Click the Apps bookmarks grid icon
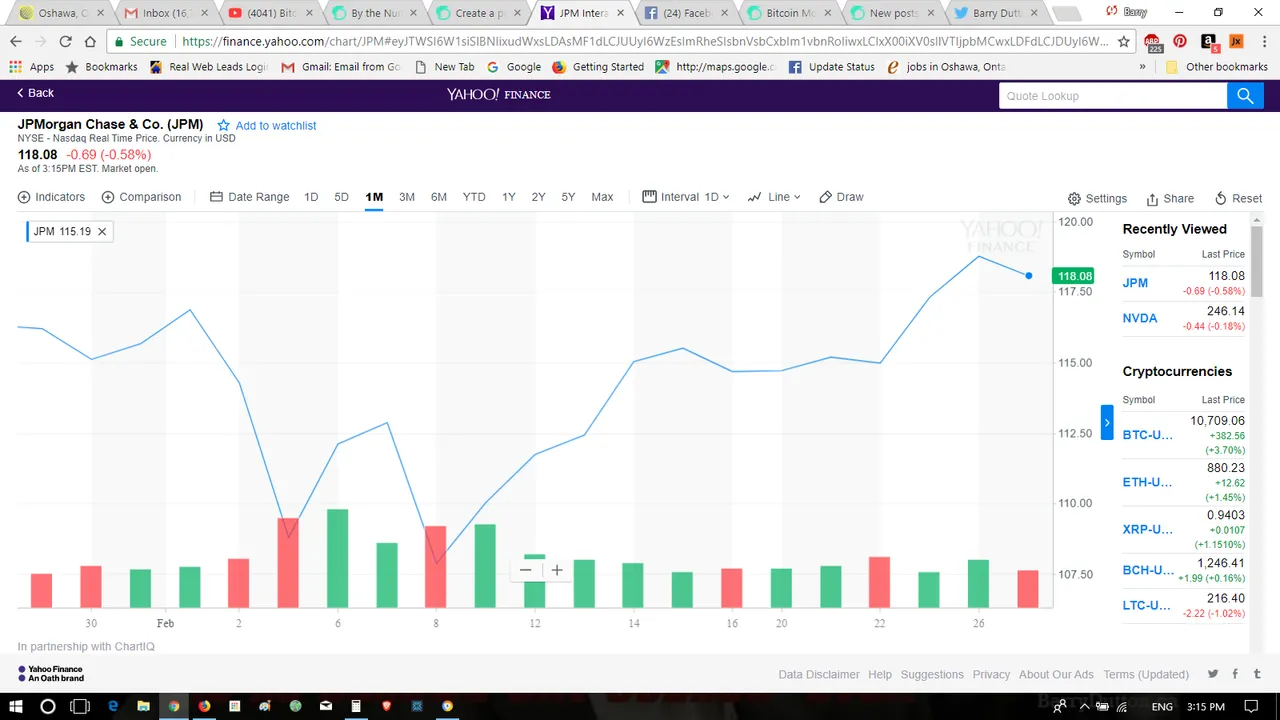The image size is (1280, 720). (32, 67)
